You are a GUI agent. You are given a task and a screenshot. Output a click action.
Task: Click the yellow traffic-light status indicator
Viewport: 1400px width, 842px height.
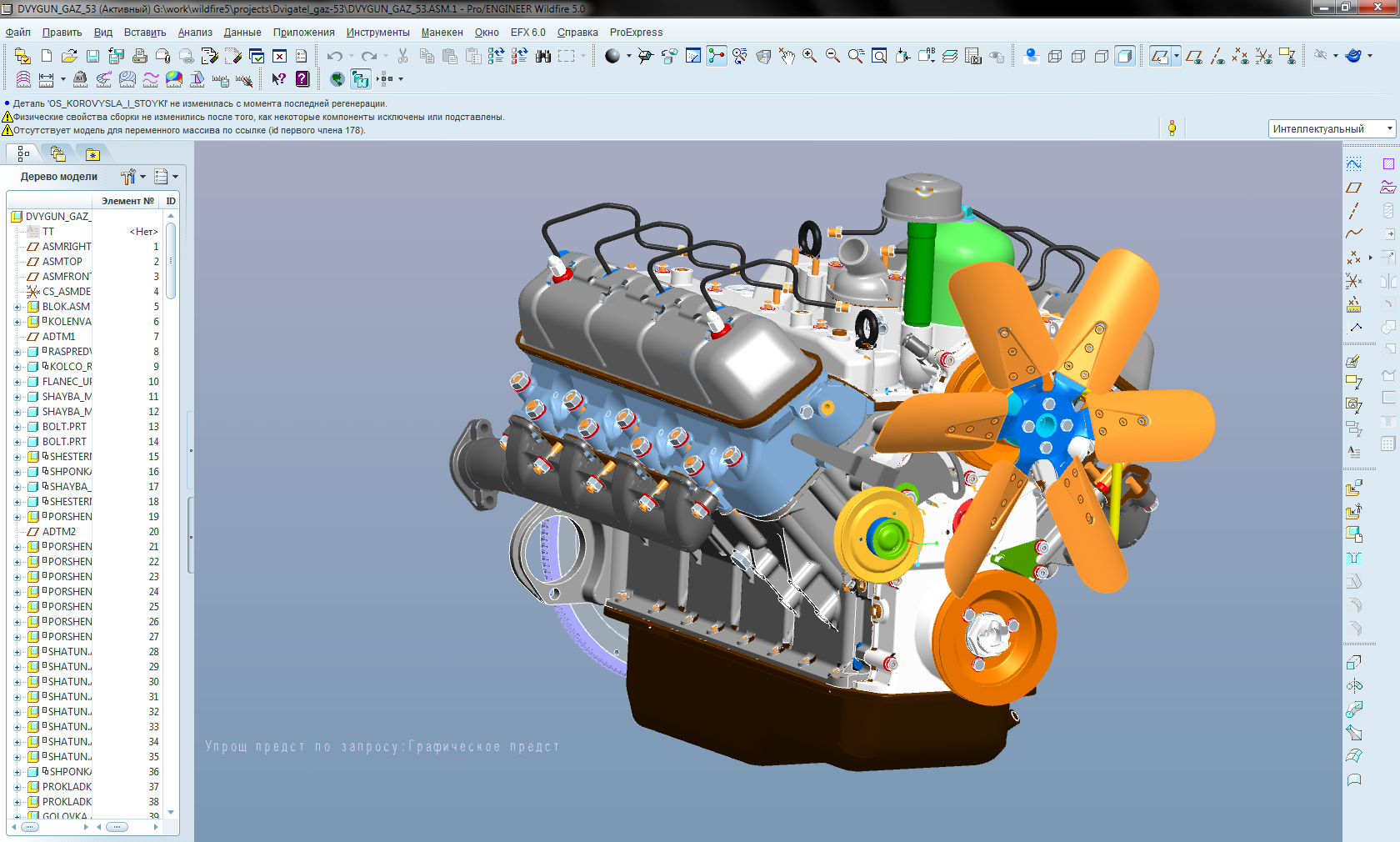click(x=1172, y=128)
